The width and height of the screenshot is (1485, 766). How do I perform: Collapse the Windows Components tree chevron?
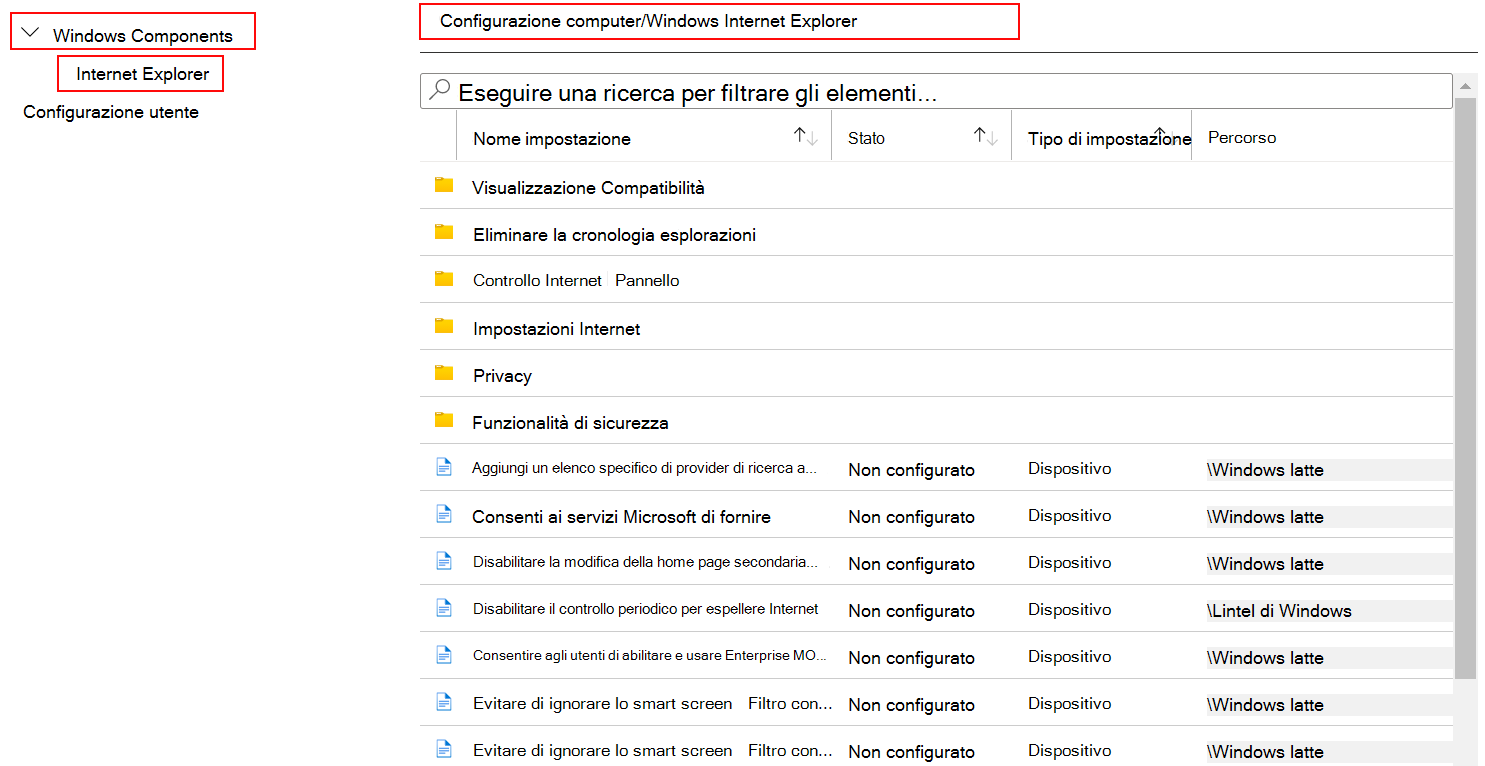click(x=31, y=33)
